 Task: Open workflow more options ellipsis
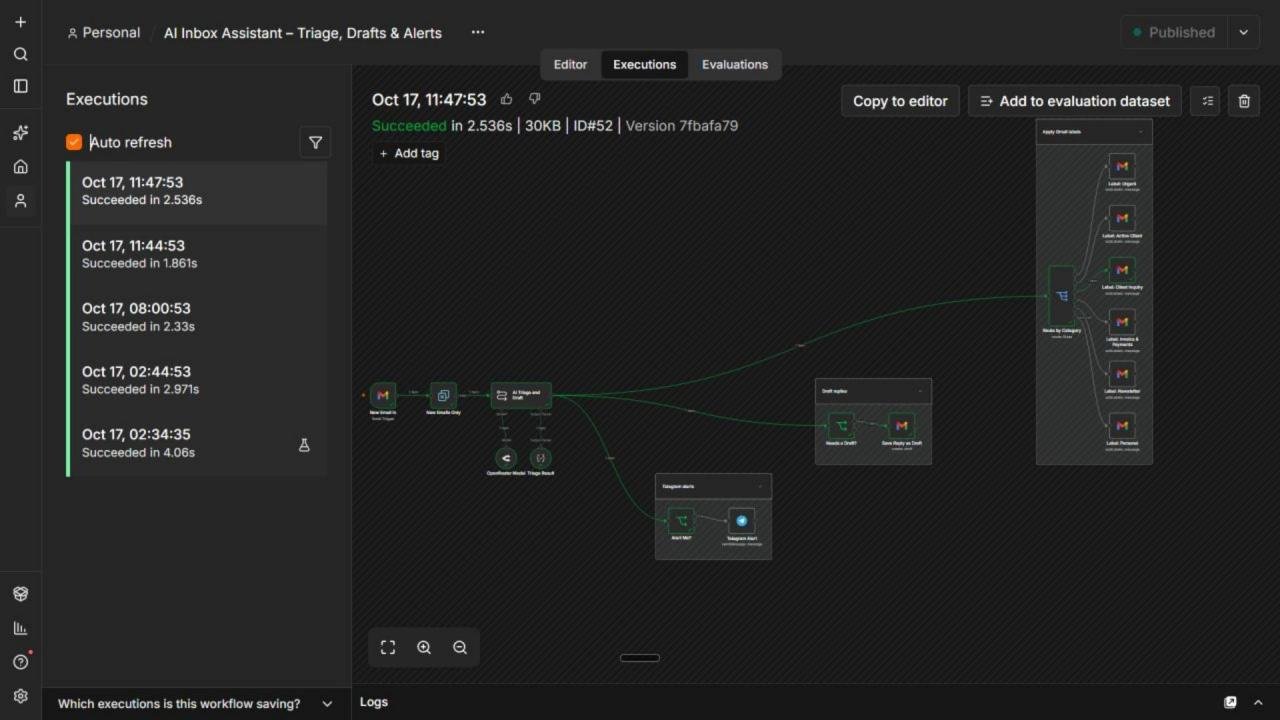(478, 32)
